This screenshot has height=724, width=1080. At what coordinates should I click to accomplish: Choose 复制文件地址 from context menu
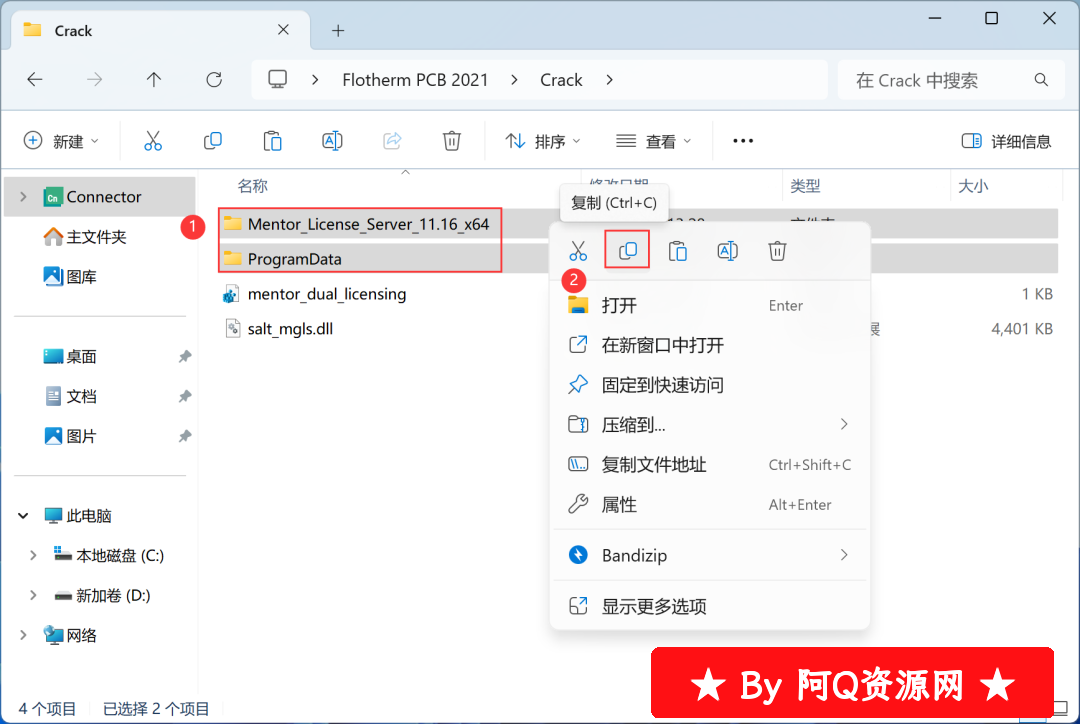(x=709, y=464)
